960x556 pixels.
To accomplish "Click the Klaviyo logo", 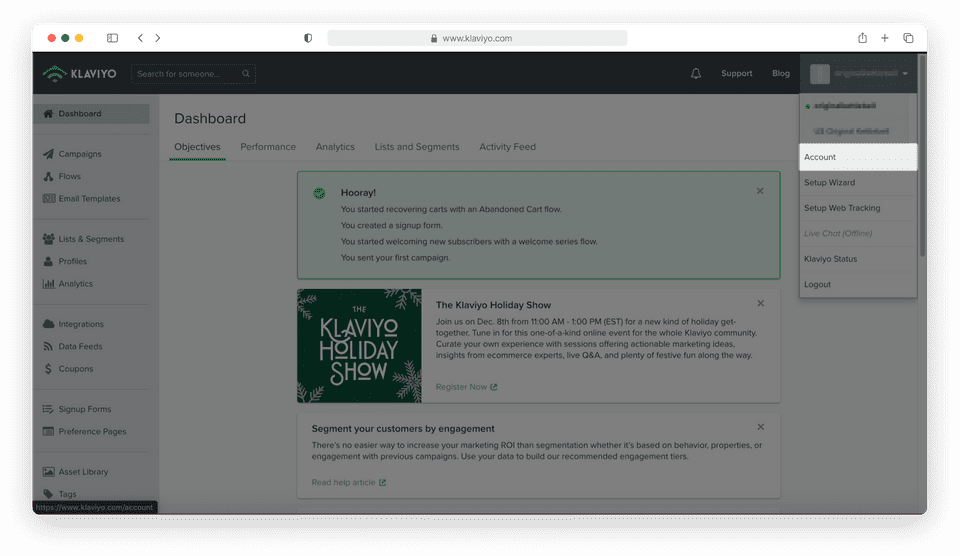I will click(x=80, y=73).
